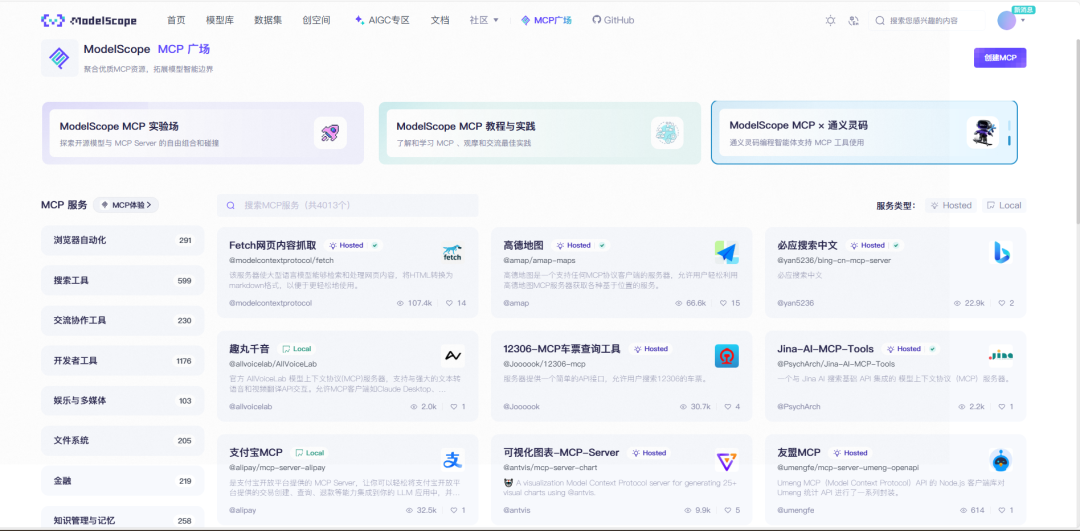Image resolution: width=1080 pixels, height=531 pixels.
Task: Click @amap author name
Action: coord(516,303)
